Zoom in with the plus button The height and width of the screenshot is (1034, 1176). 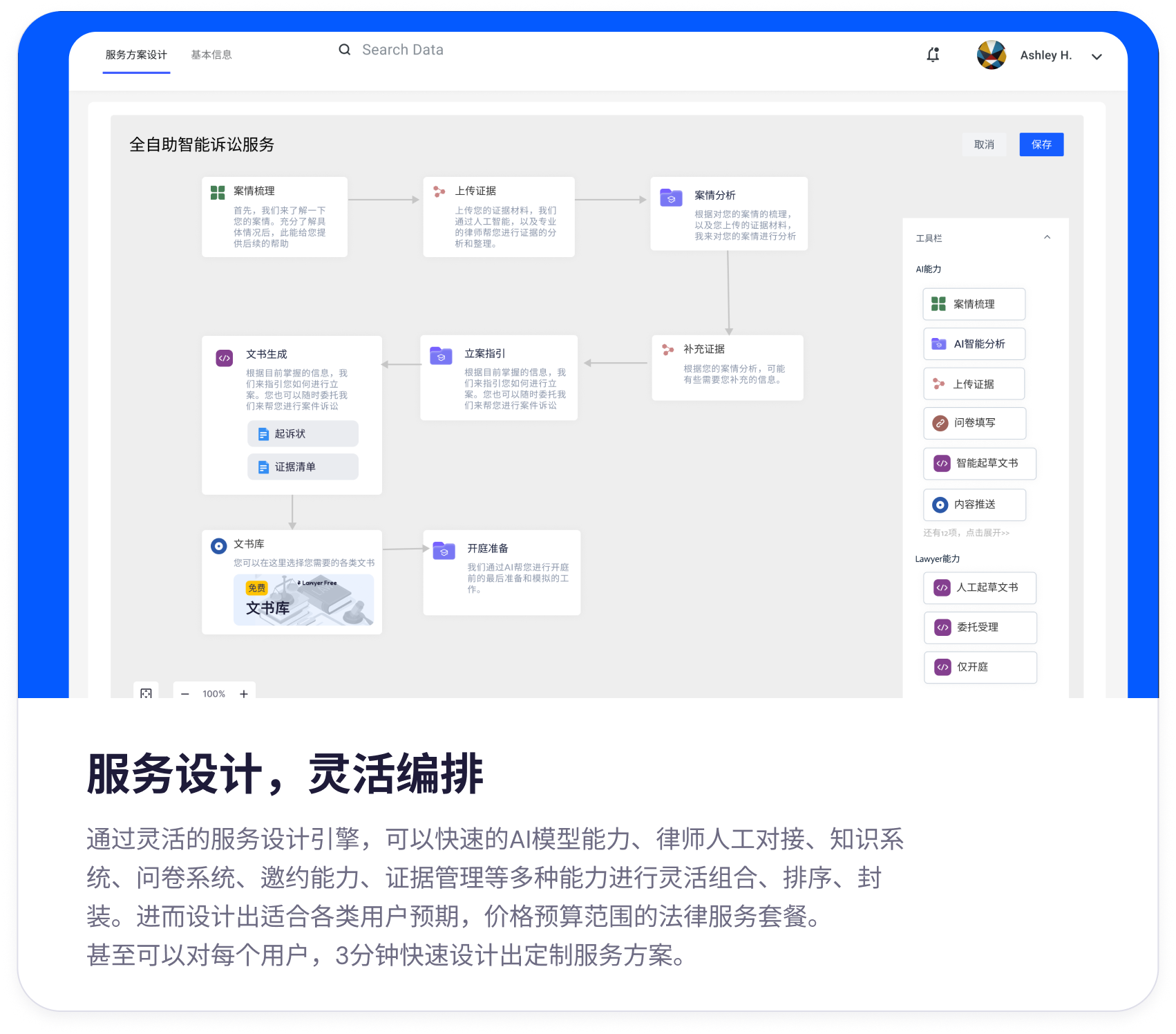coord(244,694)
